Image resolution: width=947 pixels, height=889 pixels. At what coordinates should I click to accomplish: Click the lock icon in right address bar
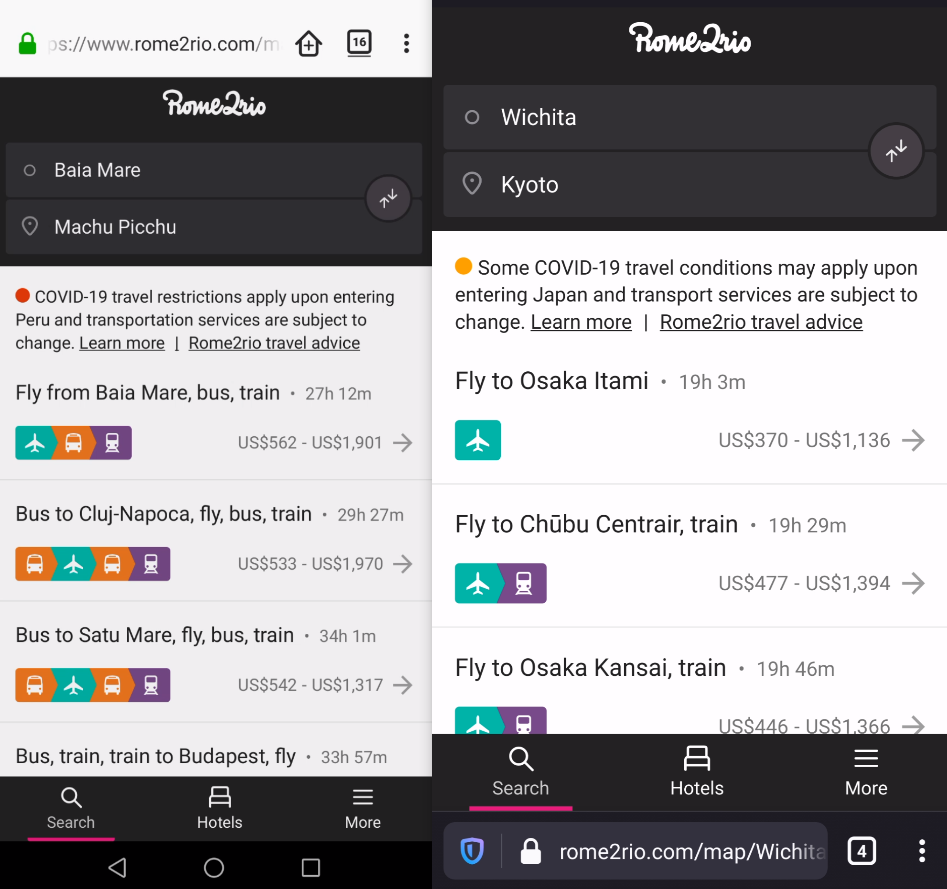(531, 851)
